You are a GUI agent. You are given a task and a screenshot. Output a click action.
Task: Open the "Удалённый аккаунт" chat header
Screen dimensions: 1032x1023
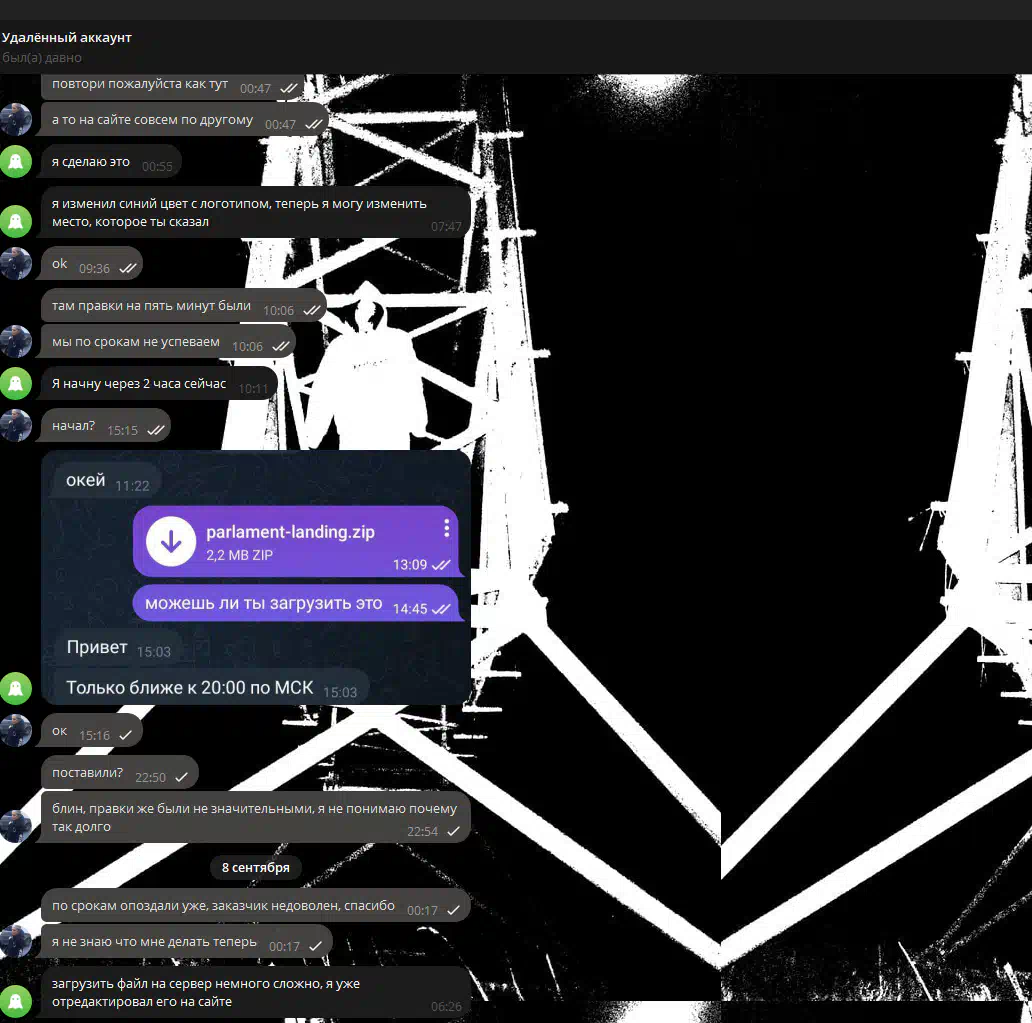pyautogui.click(x=66, y=38)
